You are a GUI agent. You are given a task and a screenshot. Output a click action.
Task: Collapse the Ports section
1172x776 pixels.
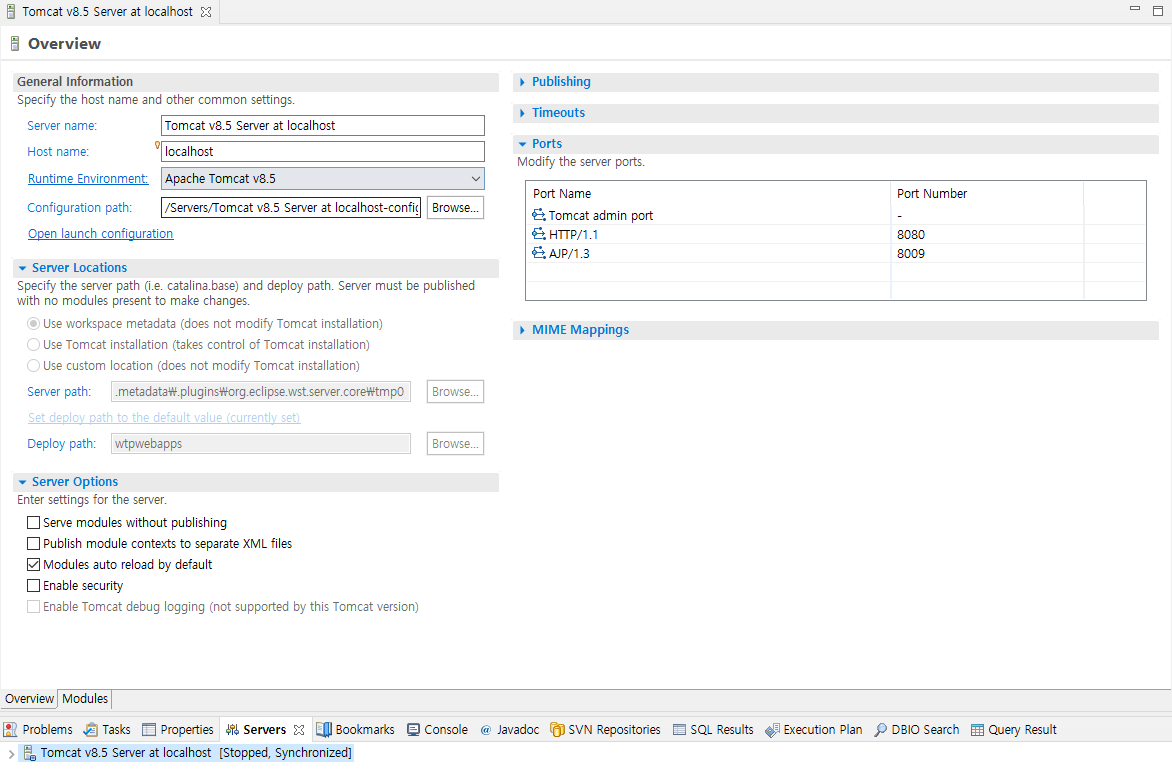click(522, 144)
